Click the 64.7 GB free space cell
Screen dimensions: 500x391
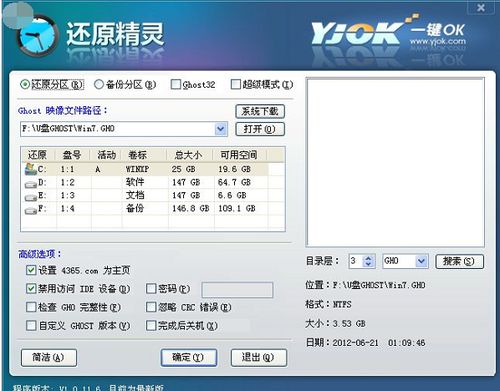coord(235,182)
